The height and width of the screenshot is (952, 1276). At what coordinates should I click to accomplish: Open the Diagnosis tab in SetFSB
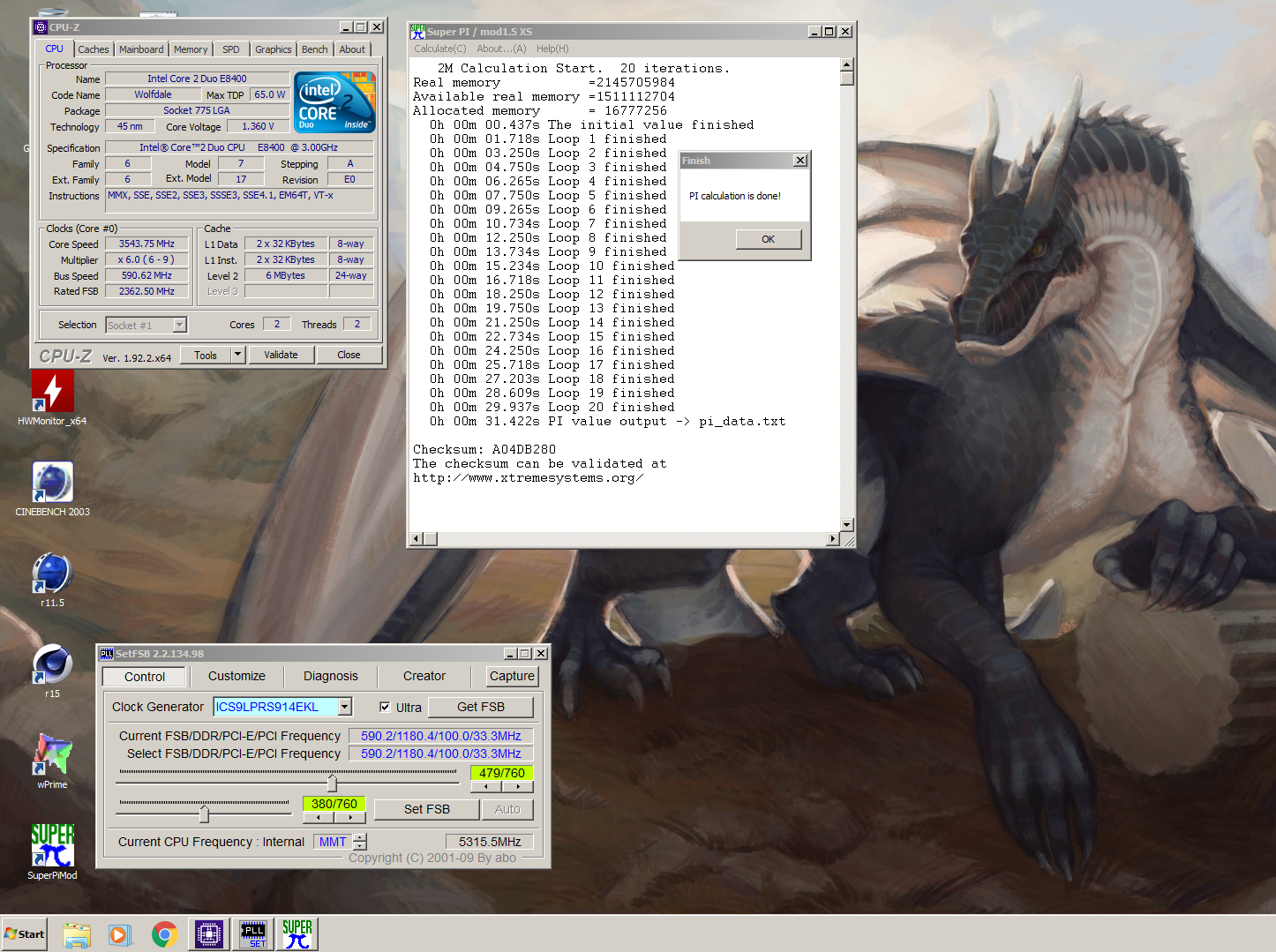pyautogui.click(x=331, y=676)
